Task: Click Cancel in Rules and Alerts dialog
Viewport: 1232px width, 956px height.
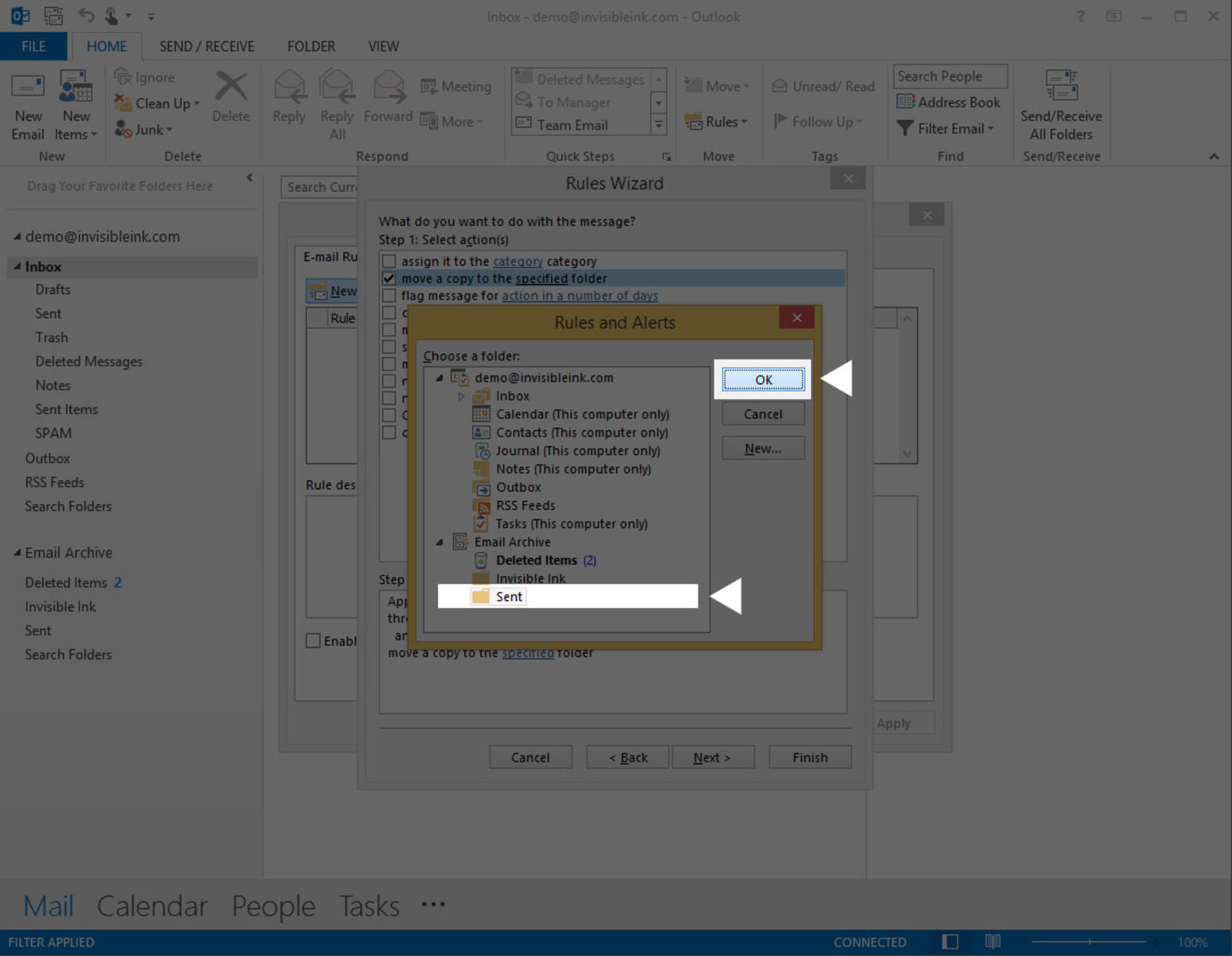Action: coord(763,413)
